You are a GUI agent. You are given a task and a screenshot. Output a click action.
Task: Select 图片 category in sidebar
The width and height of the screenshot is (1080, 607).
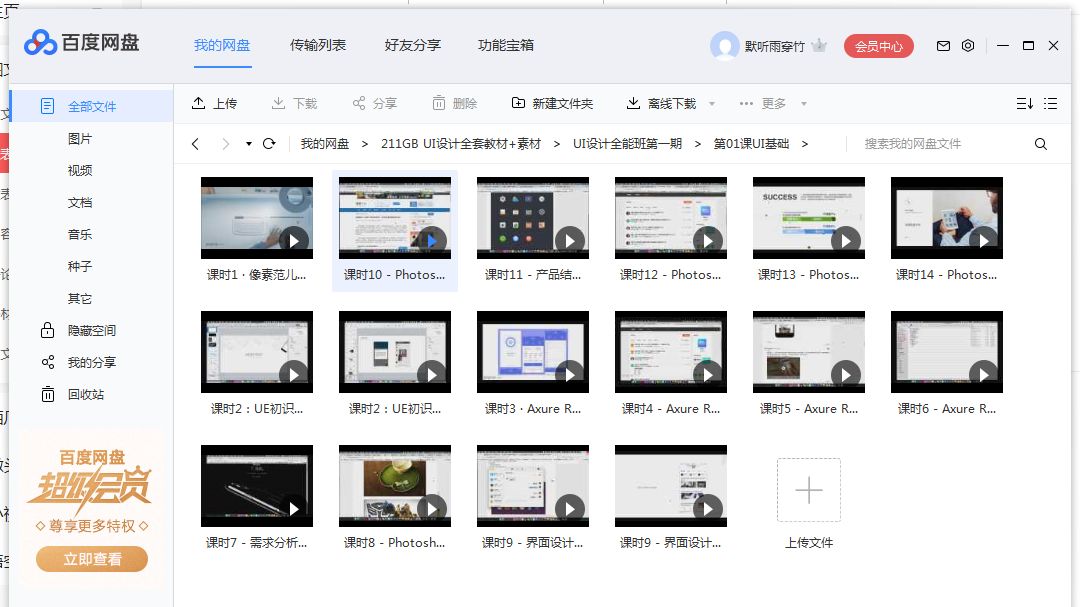point(80,138)
